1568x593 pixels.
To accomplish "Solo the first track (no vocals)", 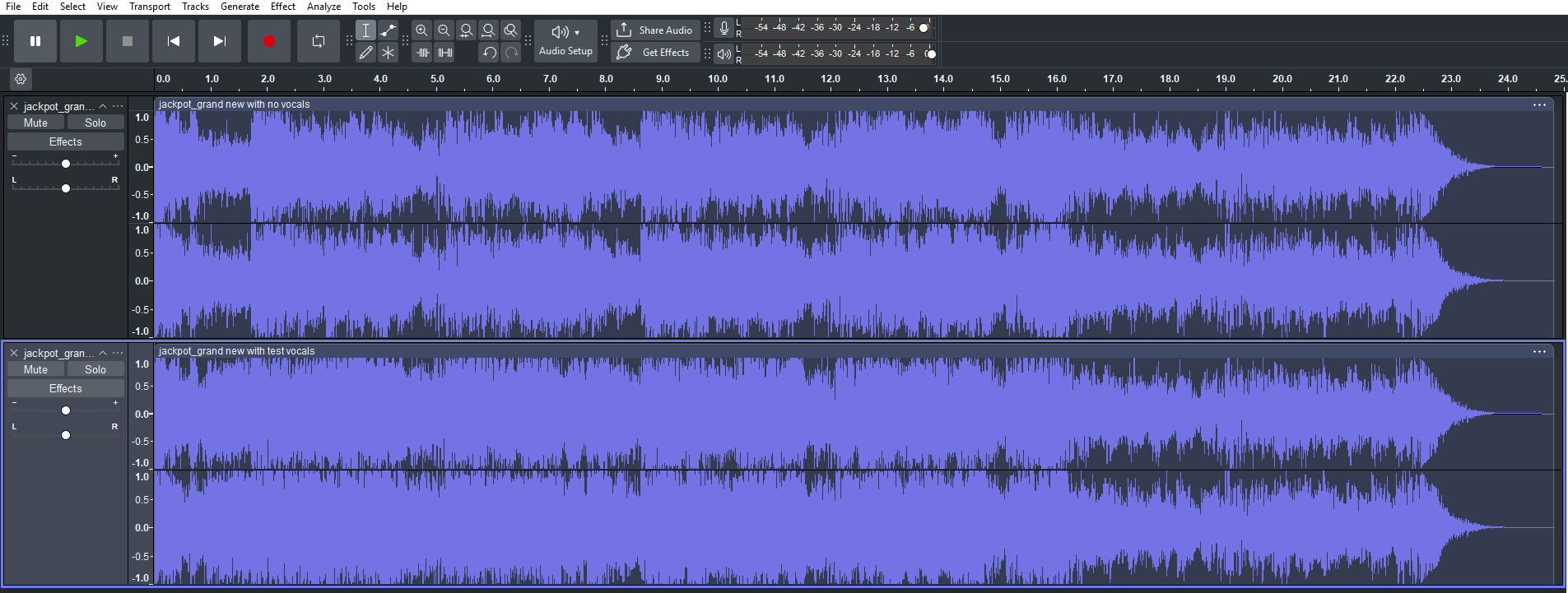I will tap(95, 123).
